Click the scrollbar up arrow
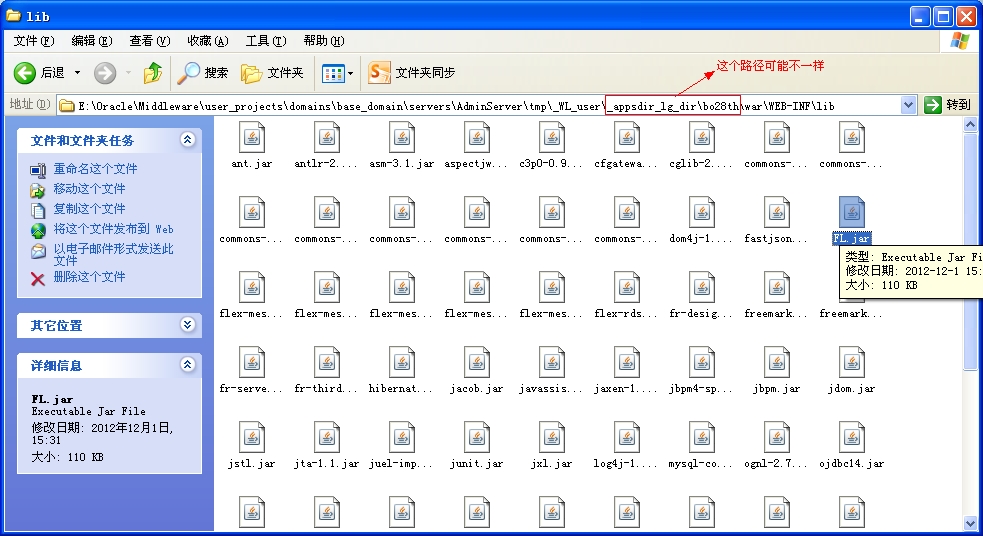Image resolution: width=983 pixels, height=536 pixels. coord(970,125)
